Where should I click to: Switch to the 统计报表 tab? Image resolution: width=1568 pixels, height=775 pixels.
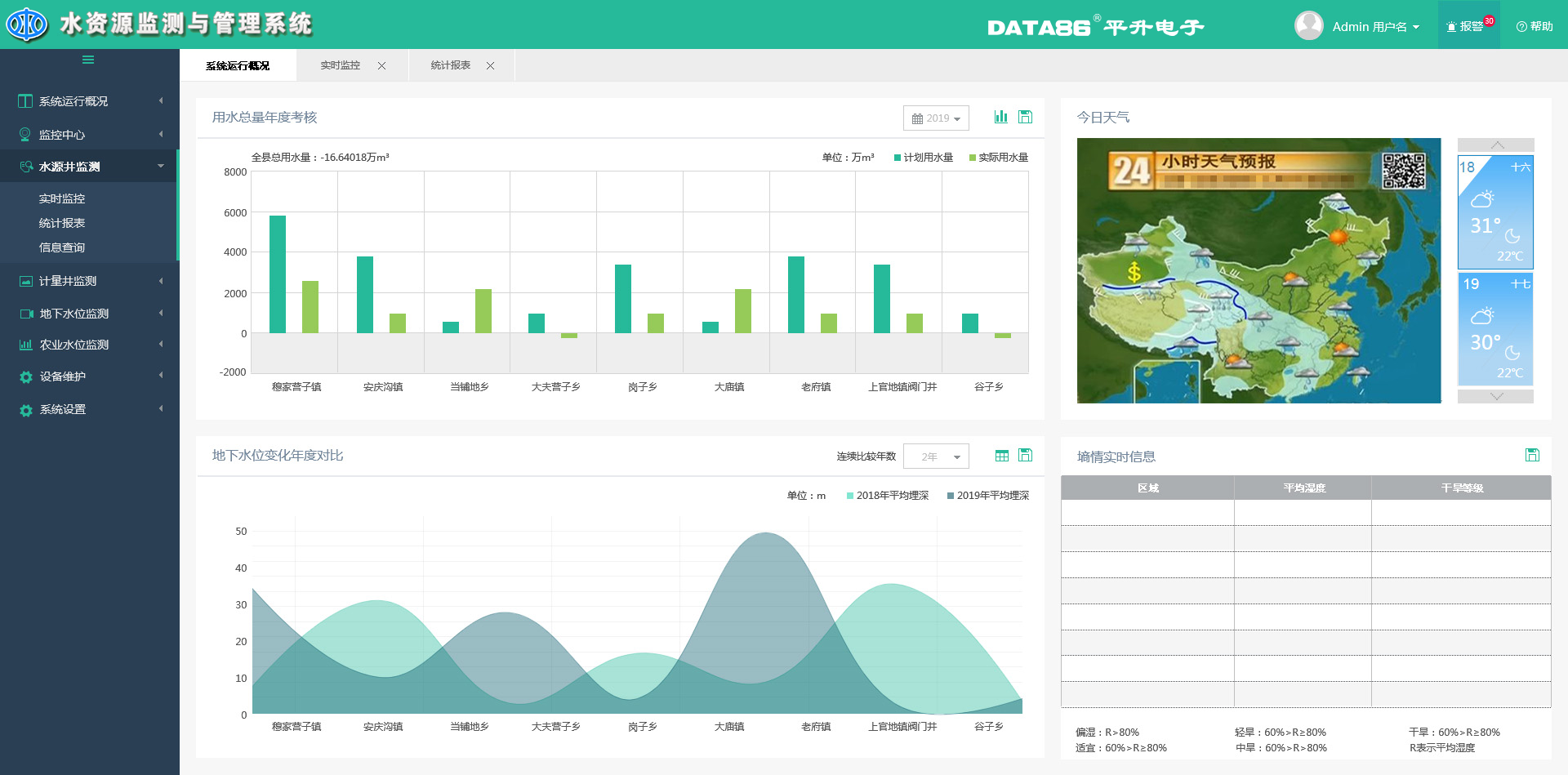pos(451,65)
